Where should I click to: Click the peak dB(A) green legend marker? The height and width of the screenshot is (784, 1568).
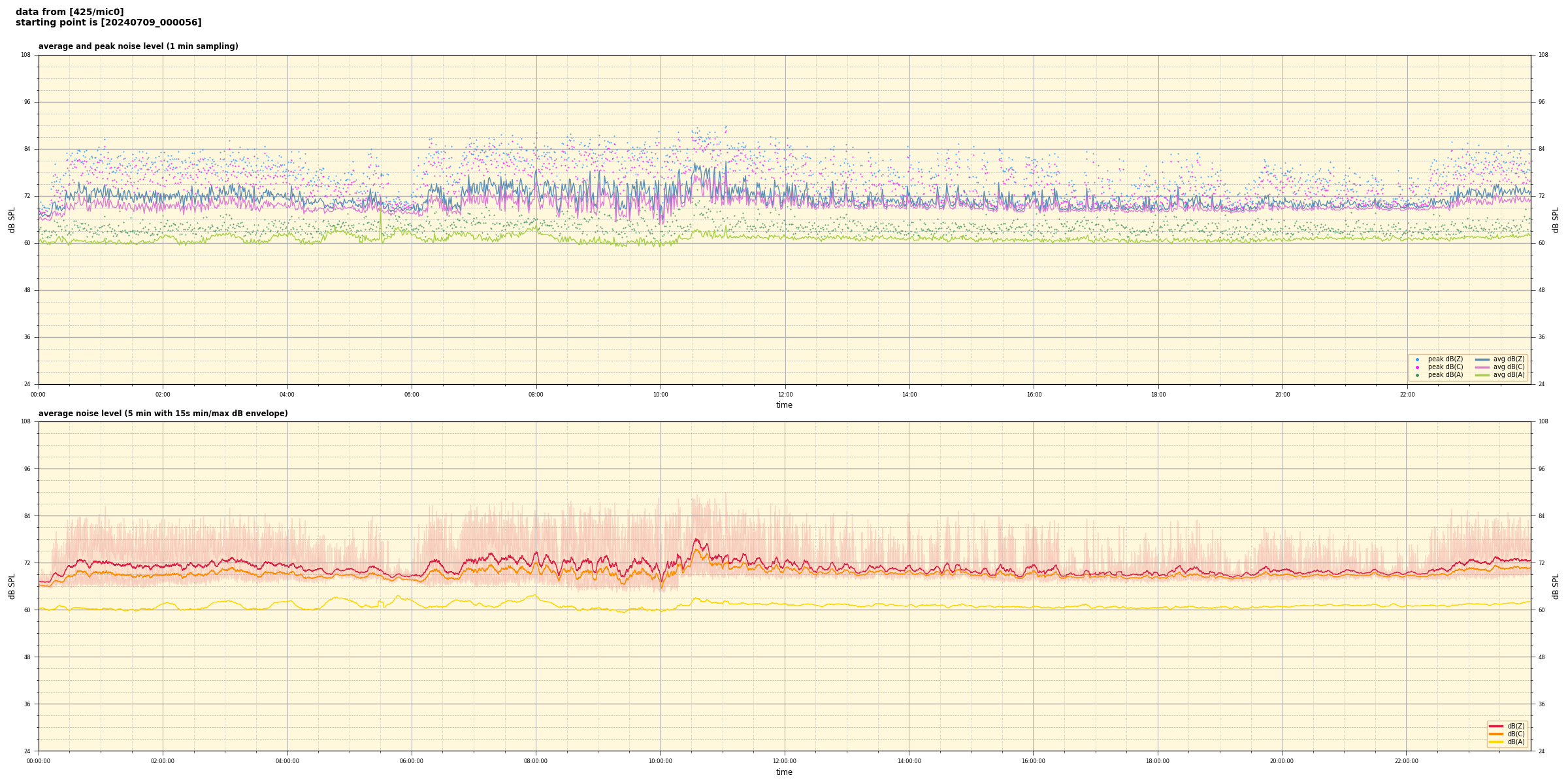coord(1417,375)
